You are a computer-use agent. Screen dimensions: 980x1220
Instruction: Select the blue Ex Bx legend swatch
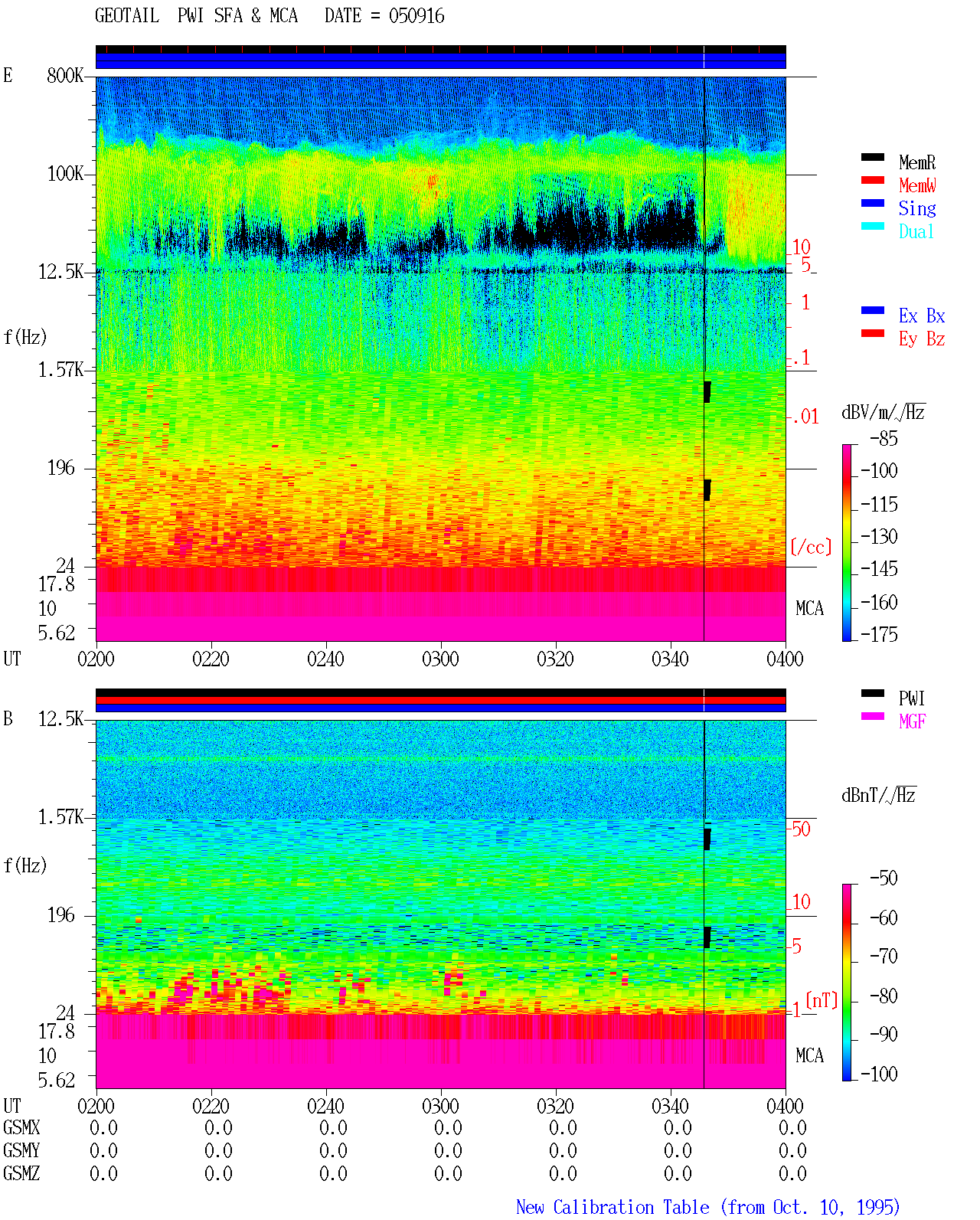point(873,311)
